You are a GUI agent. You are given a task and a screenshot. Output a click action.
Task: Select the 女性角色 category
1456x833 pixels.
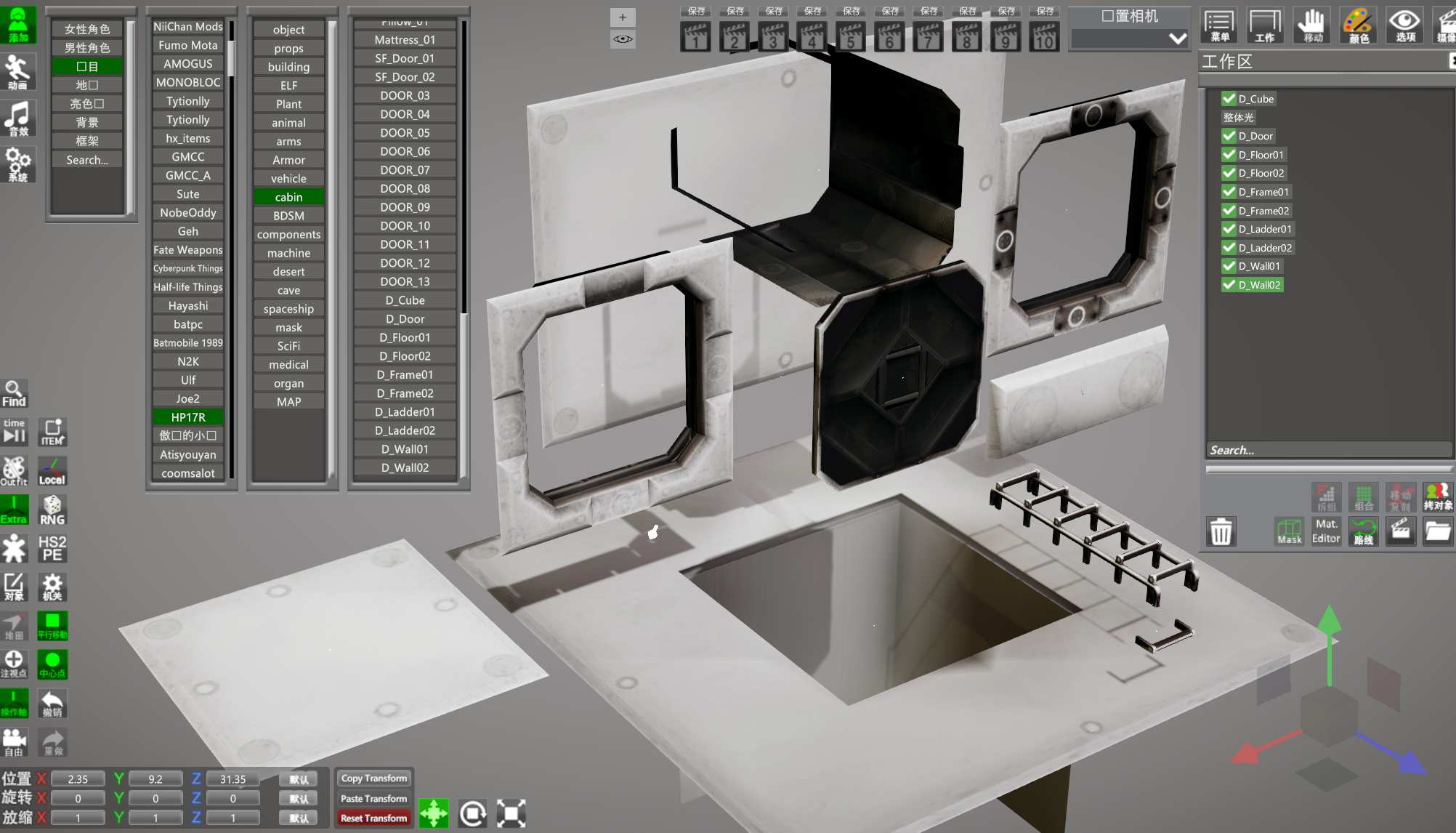coord(87,29)
